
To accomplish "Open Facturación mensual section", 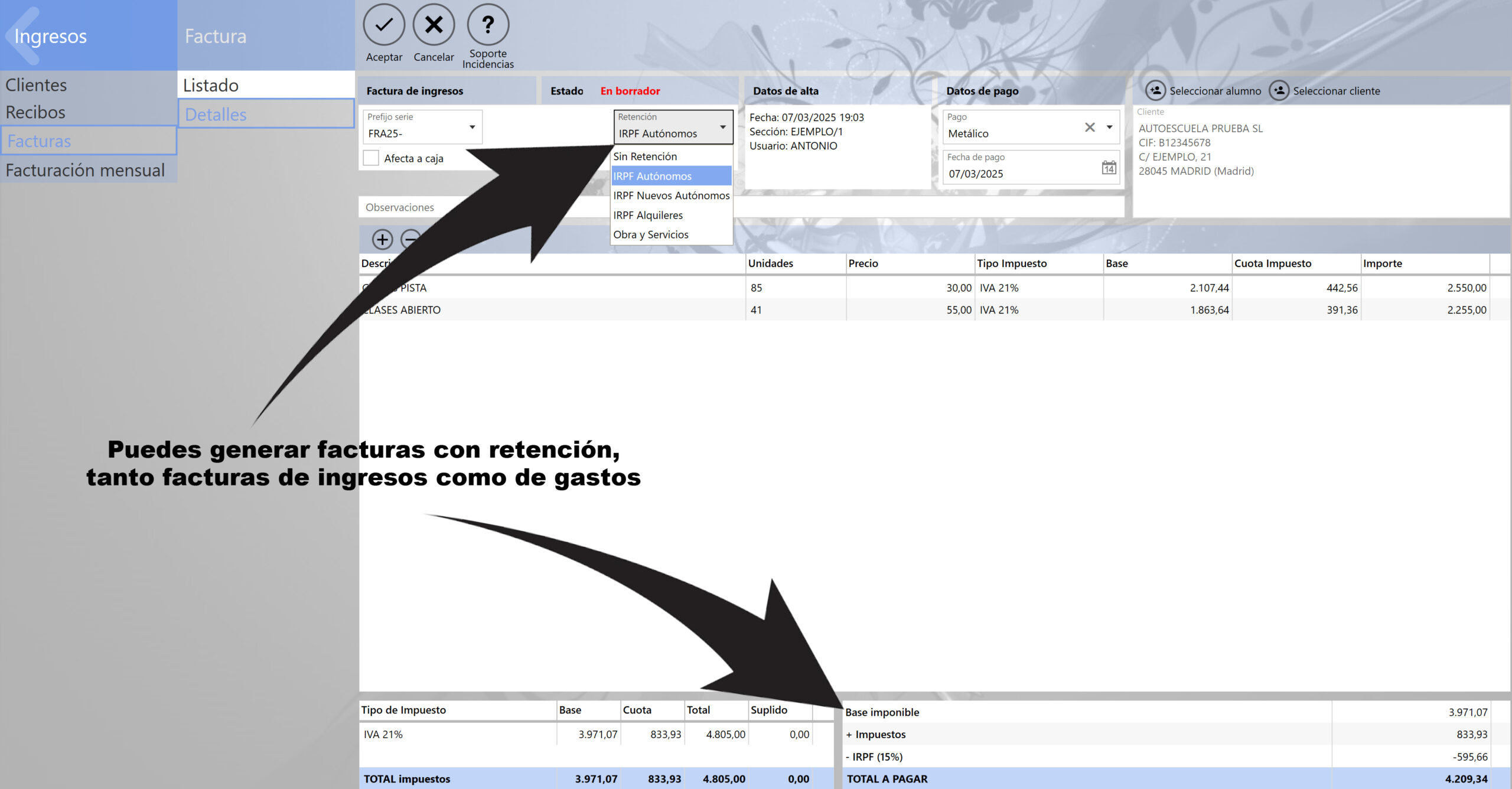I will (89, 170).
